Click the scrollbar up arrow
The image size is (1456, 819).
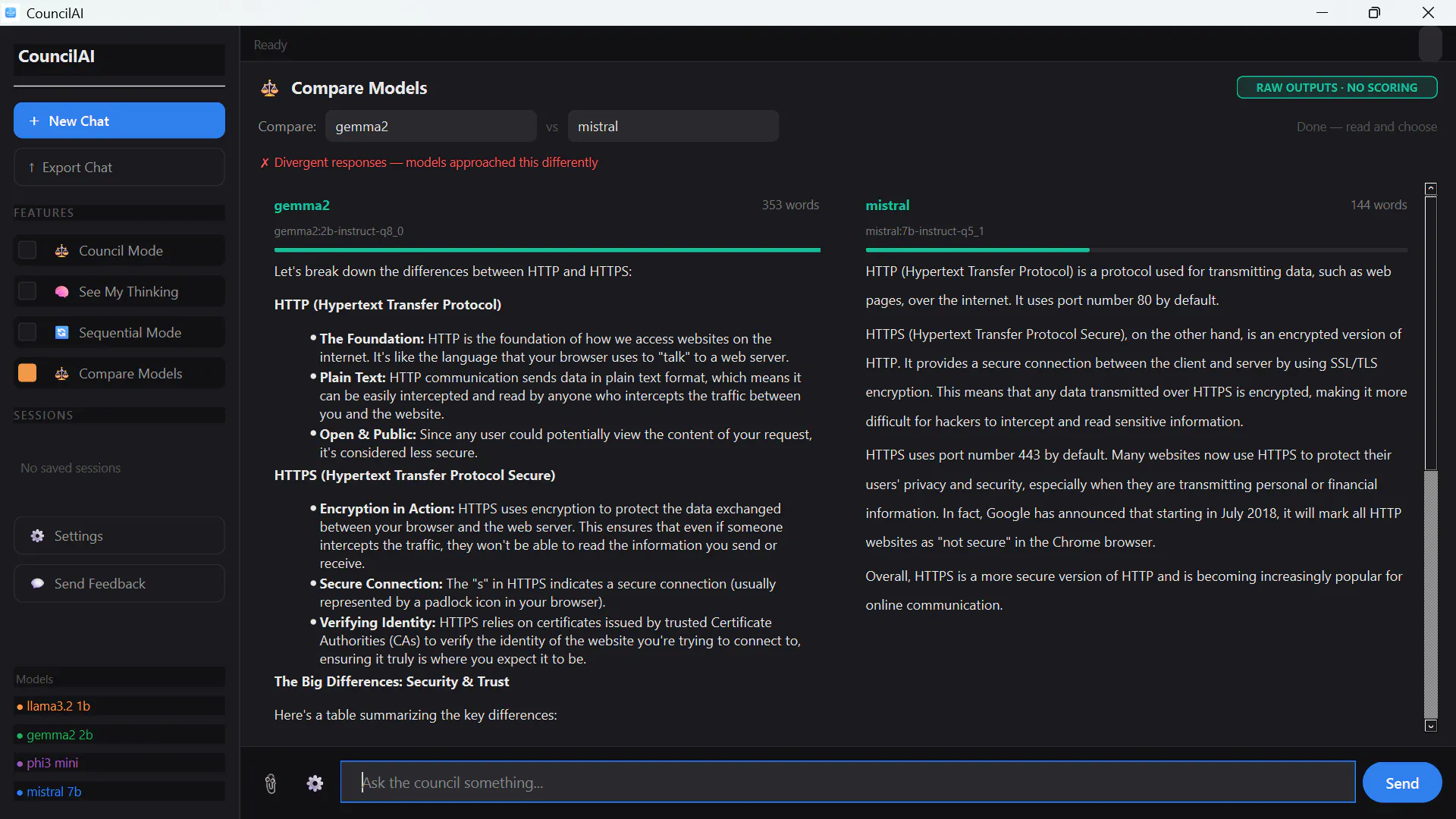tap(1431, 189)
